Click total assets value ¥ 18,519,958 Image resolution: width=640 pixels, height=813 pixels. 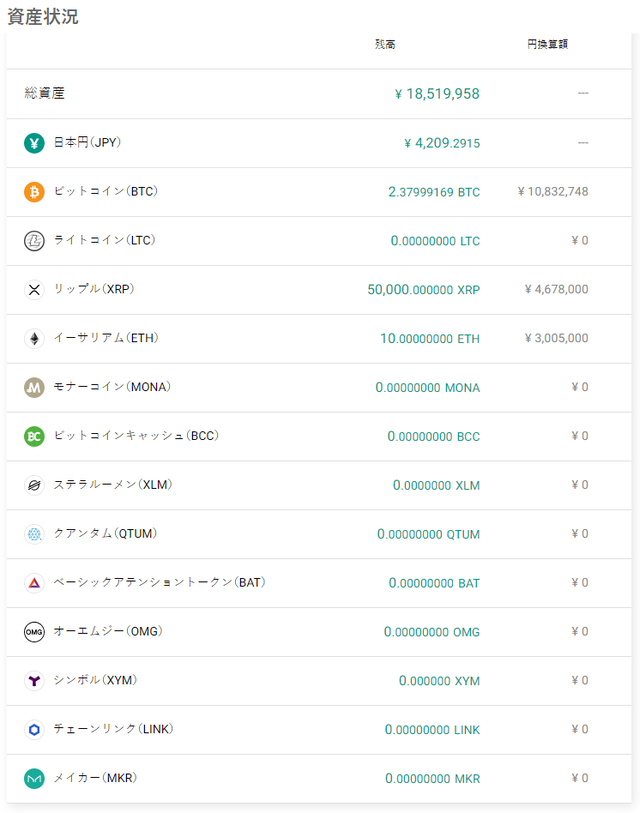[x=437, y=94]
